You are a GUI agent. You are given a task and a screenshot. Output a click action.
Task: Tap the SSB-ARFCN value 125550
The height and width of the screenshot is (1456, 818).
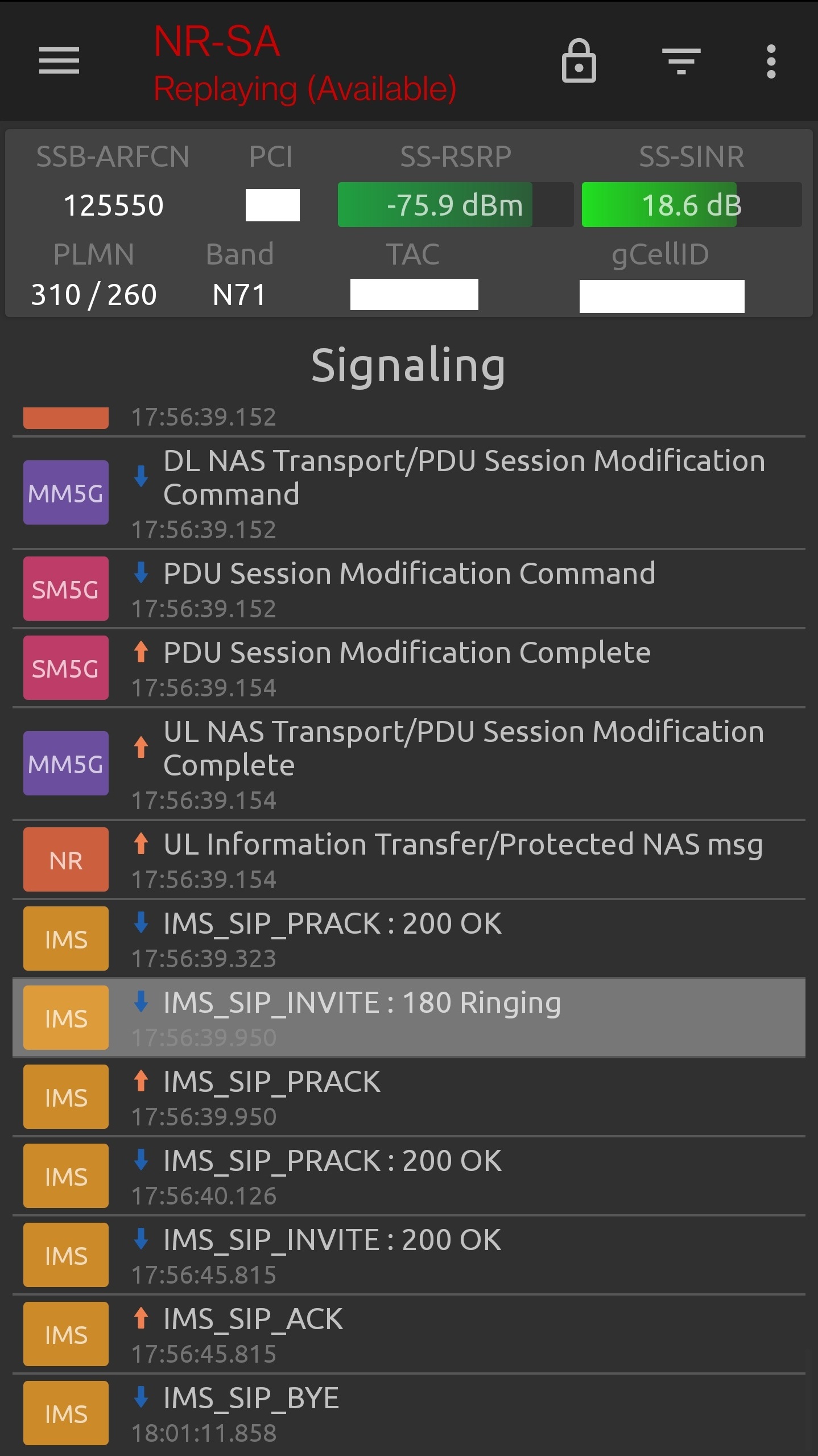point(113,205)
